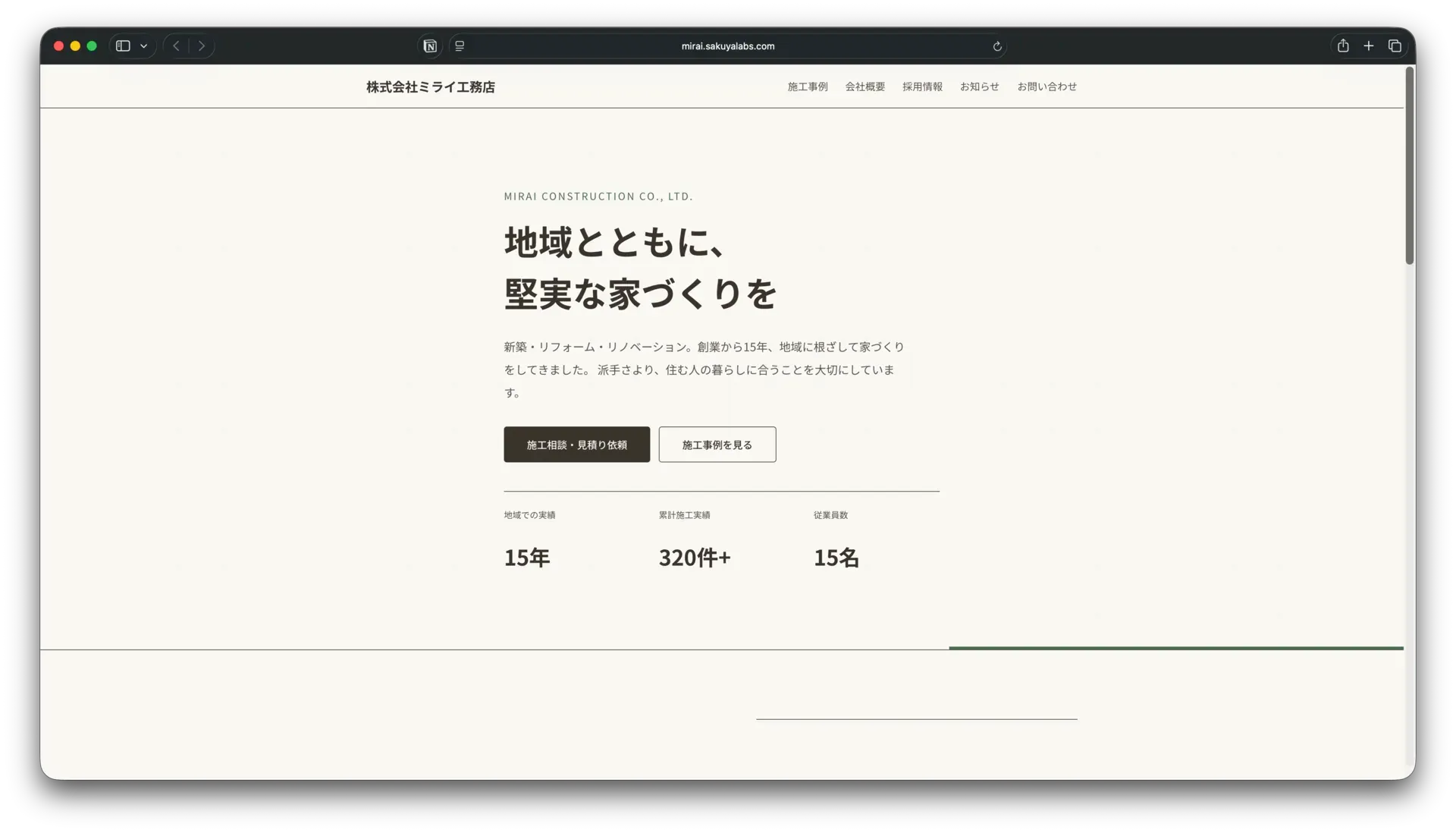Click the 地域での実績 label
This screenshot has width=1456, height=833.
530,515
